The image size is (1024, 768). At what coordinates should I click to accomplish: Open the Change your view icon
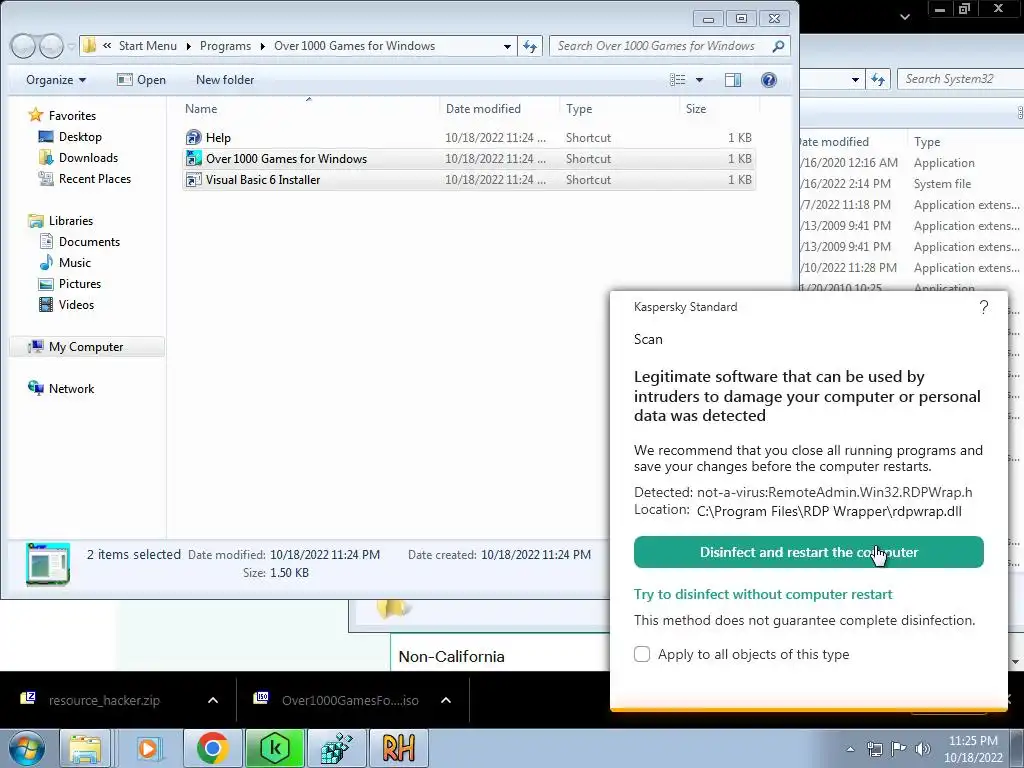(678, 80)
